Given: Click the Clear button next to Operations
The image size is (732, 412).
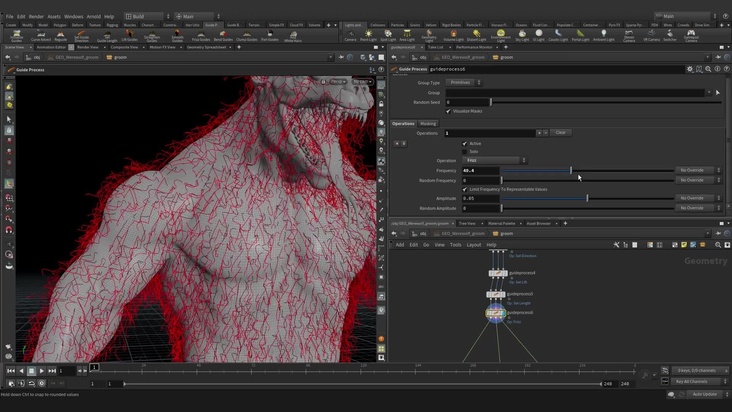Looking at the screenshot, I should 560,132.
